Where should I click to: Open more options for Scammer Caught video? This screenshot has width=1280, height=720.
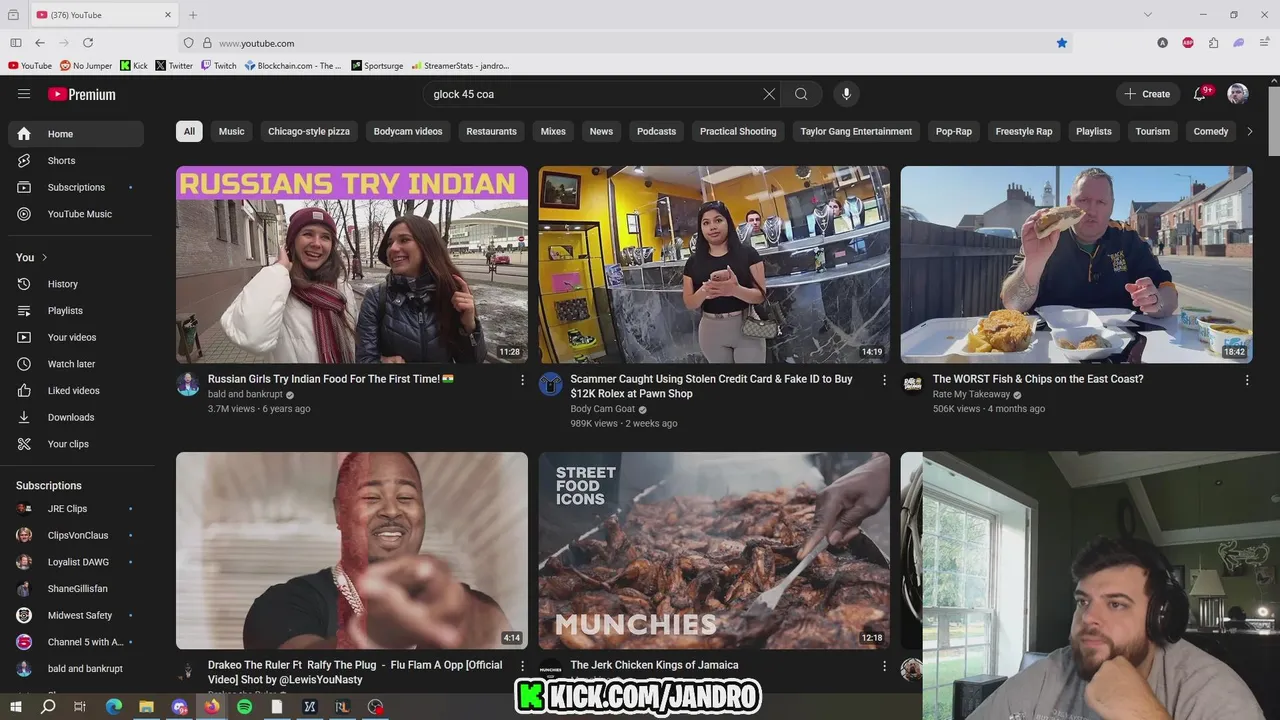coord(884,380)
